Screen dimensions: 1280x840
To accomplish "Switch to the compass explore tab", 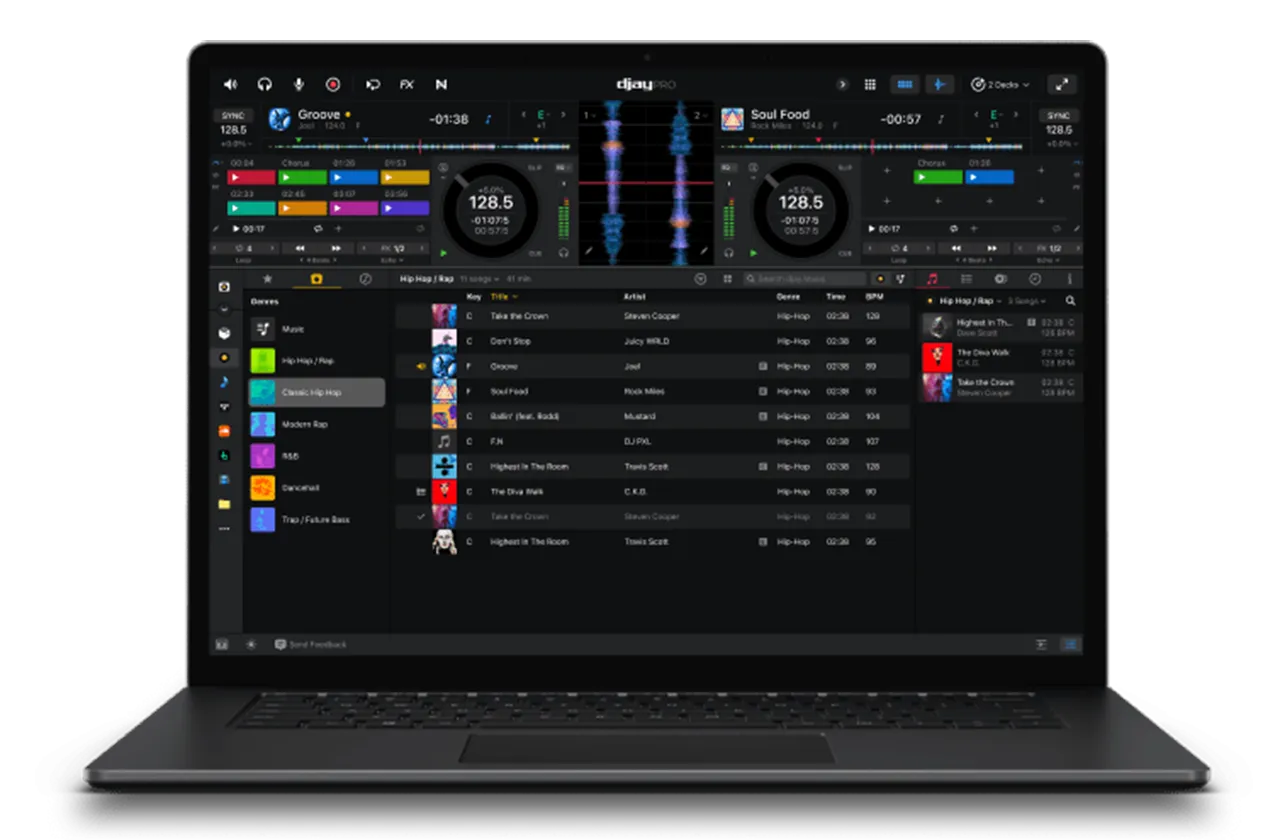I will tap(365, 279).
